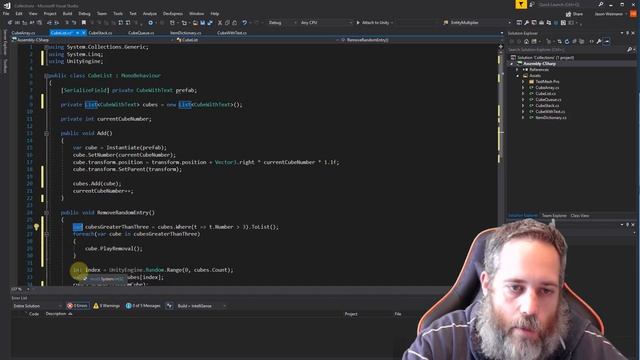Close the active CubeList.cs tab

(x=83, y=33)
